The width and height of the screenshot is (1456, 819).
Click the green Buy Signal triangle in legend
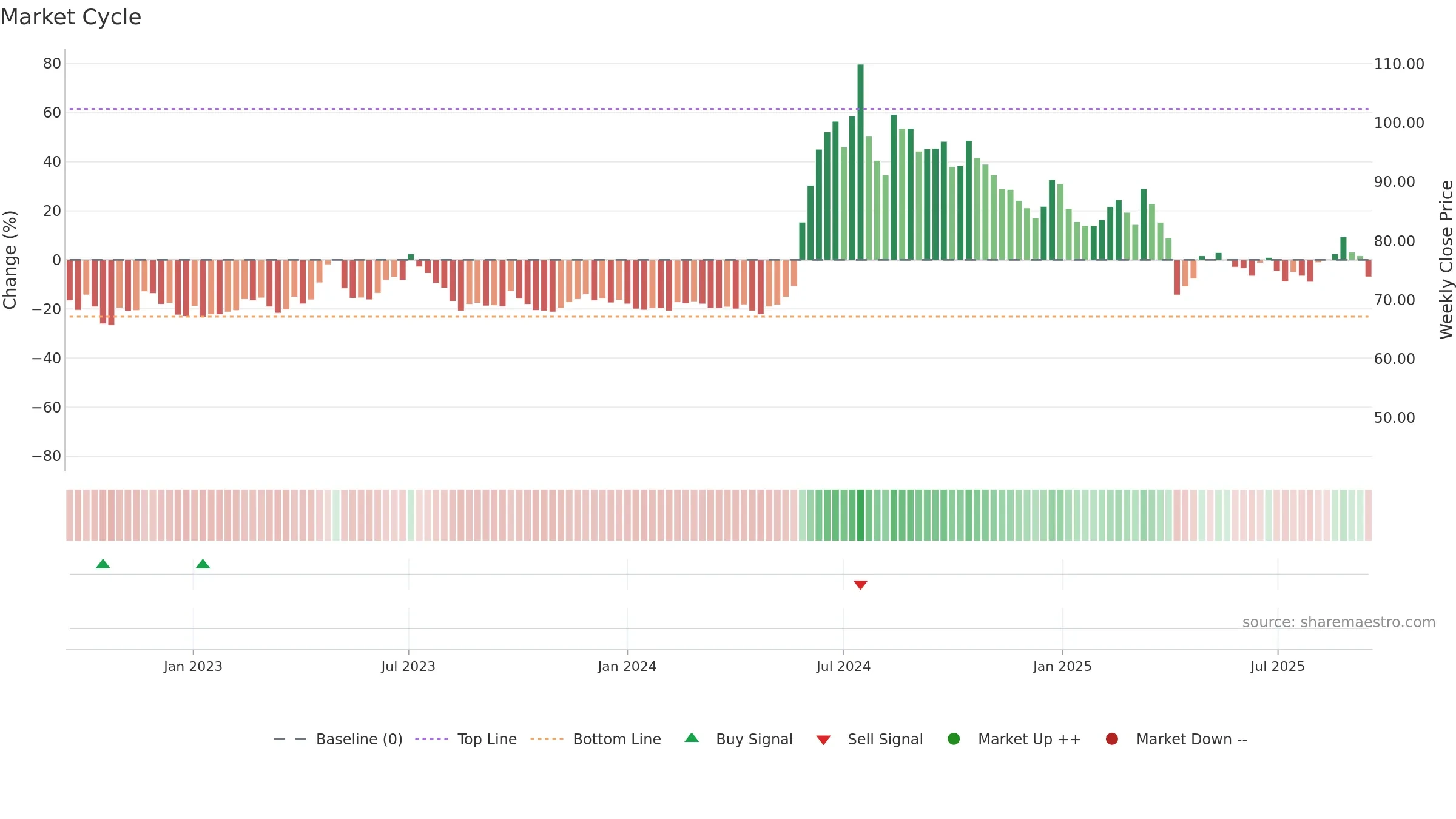tap(692, 738)
